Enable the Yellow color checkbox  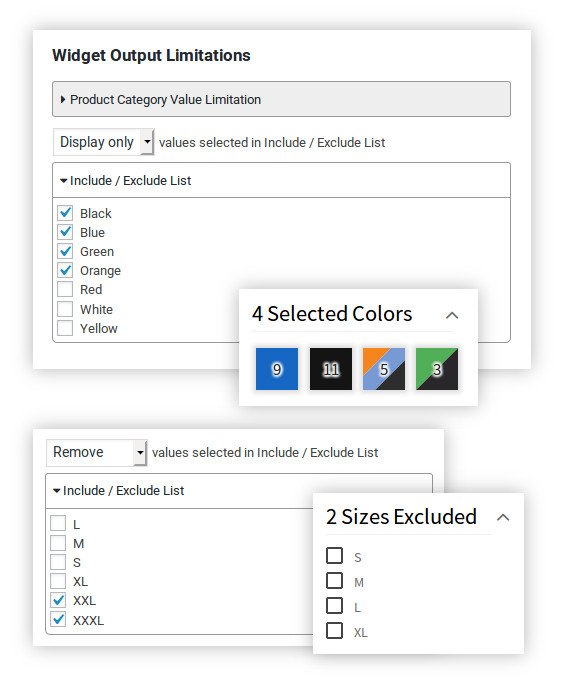[x=65, y=328]
